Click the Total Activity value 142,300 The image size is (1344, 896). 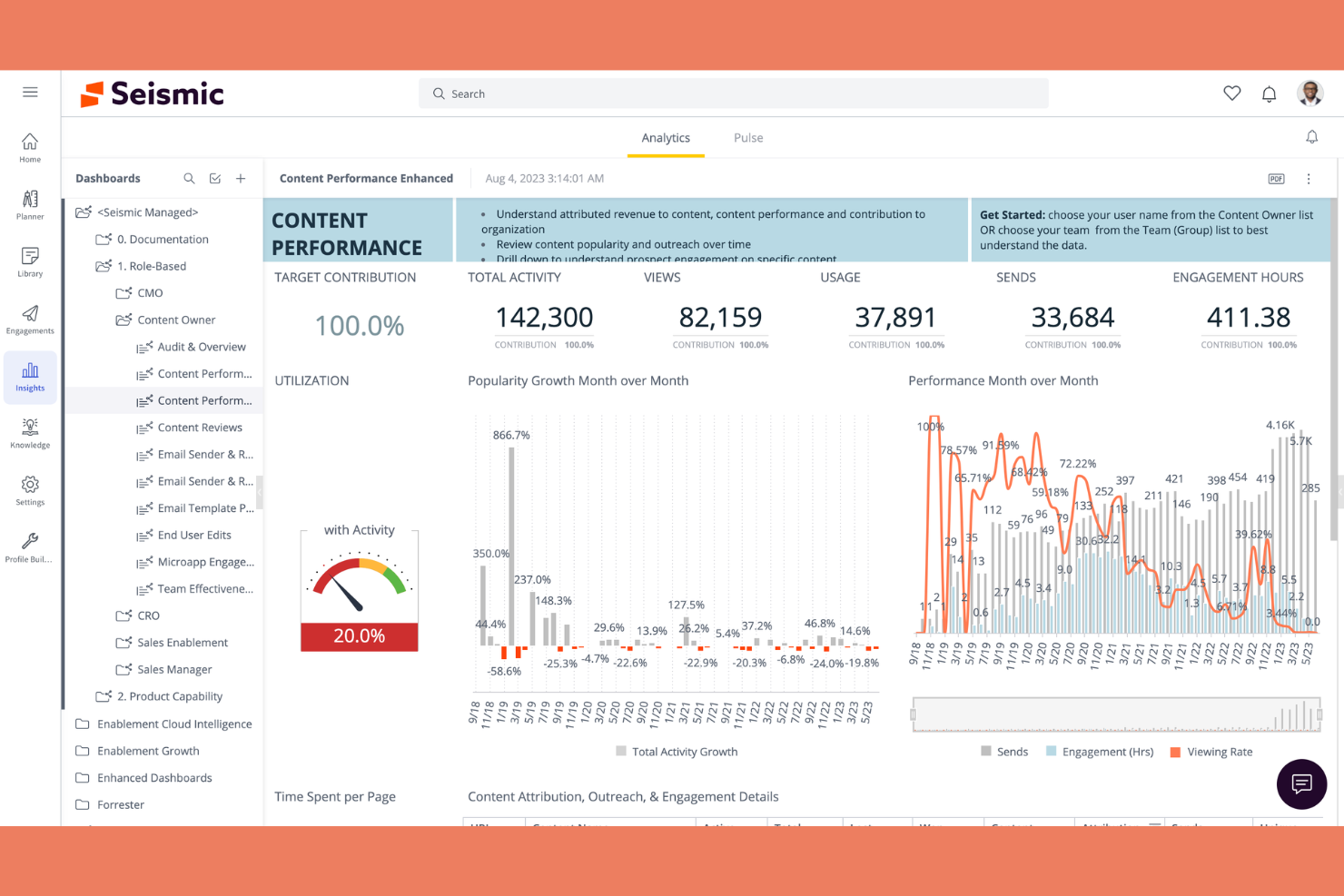pyautogui.click(x=544, y=317)
